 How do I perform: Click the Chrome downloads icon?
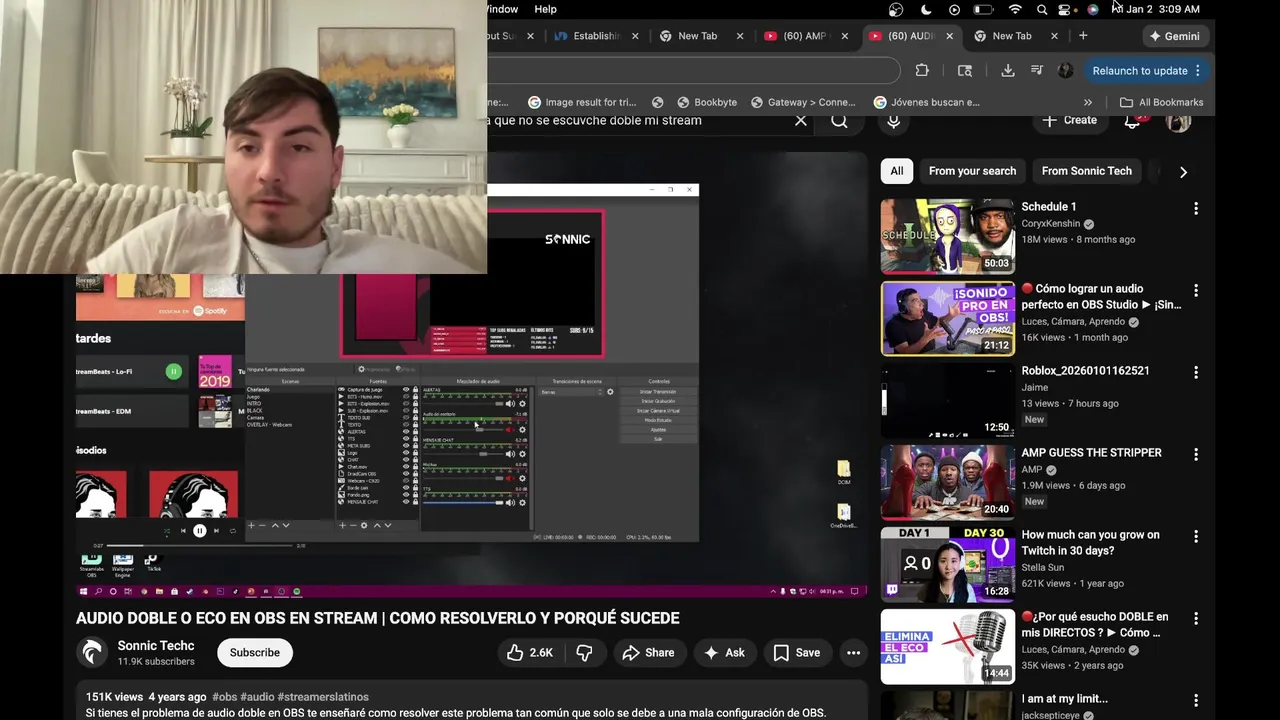(1008, 71)
